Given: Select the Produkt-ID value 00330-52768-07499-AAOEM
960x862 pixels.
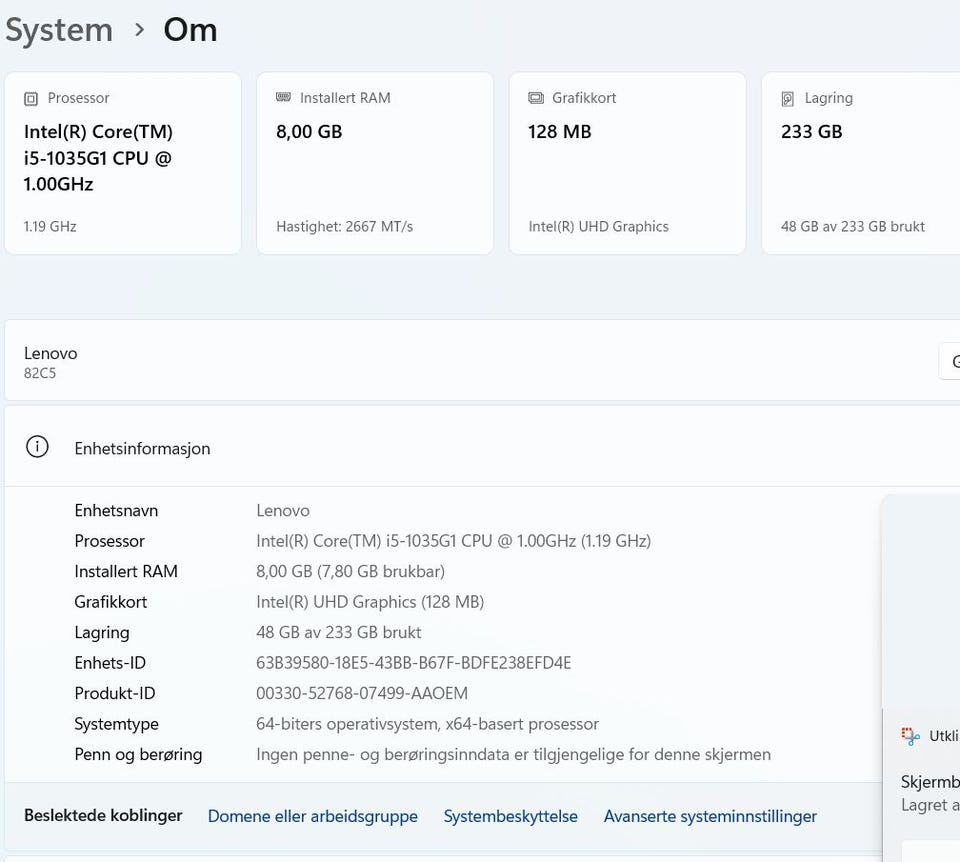Looking at the screenshot, I should [x=362, y=694].
